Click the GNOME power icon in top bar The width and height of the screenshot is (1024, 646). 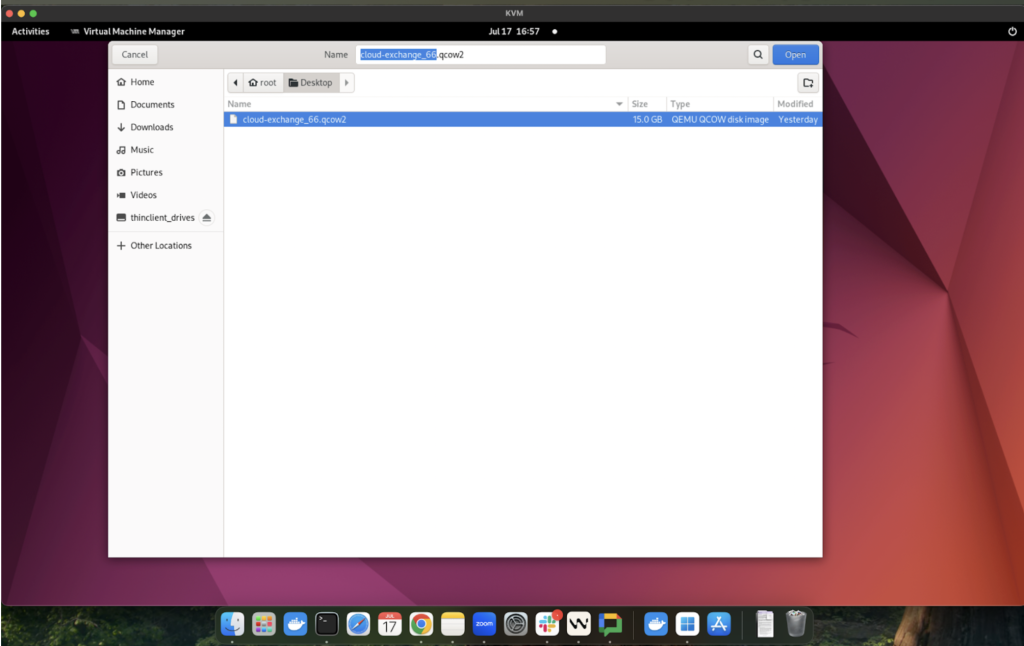[x=1012, y=31]
